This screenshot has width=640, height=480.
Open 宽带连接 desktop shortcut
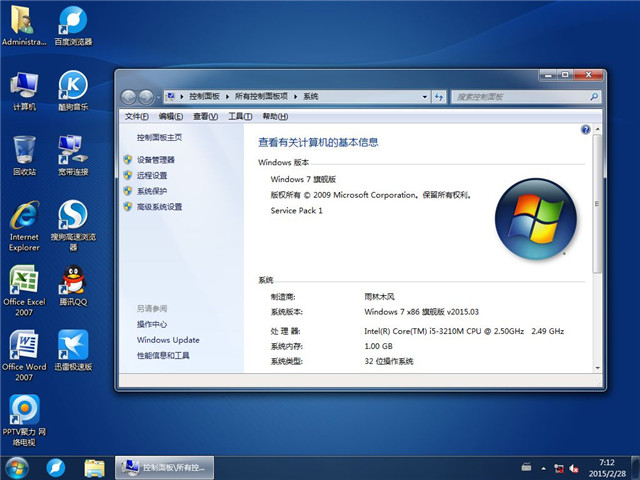click(73, 156)
